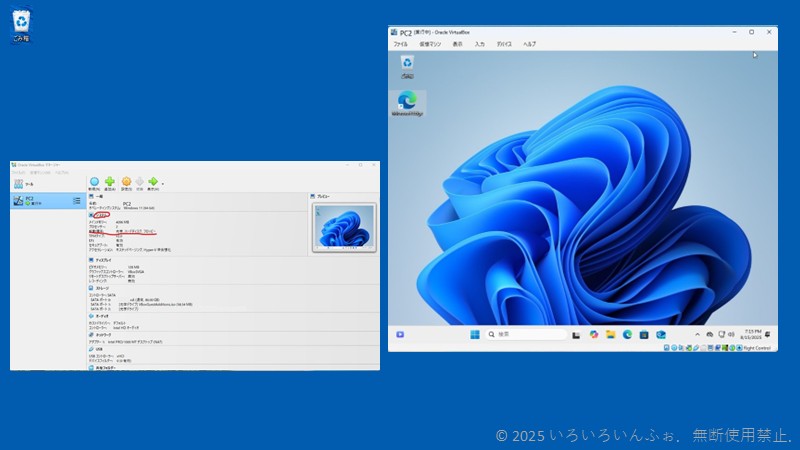Select the PC2 virtual machine in Manager list
Viewport: 800px width, 450px height.
coord(48,201)
